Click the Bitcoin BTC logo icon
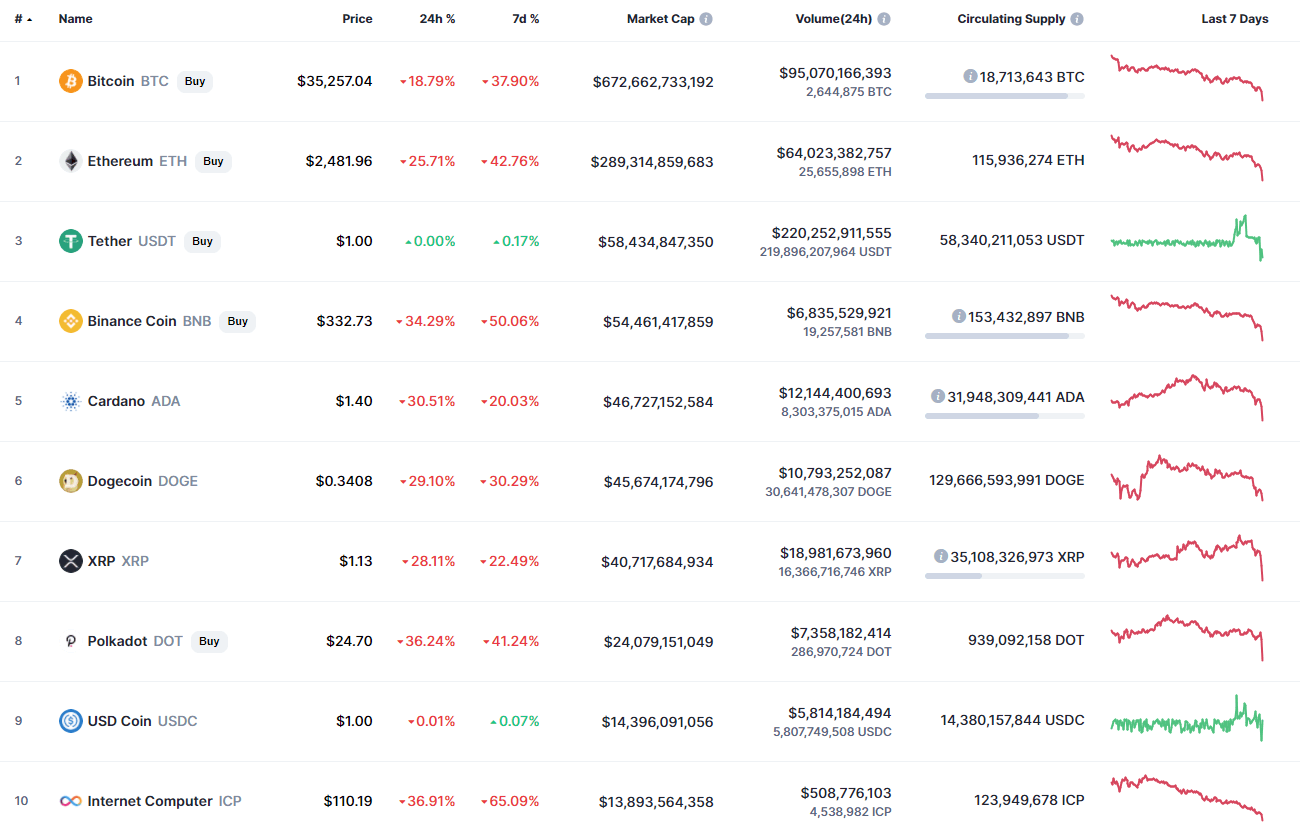Screen dimensions: 1300x836 coord(69,81)
